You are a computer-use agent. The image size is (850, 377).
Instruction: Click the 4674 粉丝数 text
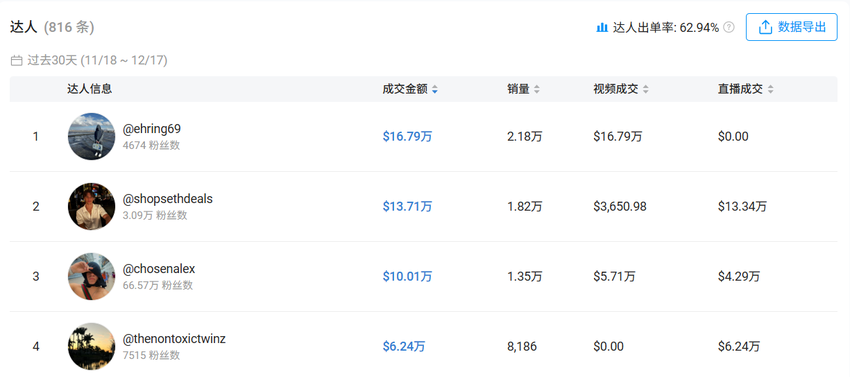pyautogui.click(x=151, y=145)
